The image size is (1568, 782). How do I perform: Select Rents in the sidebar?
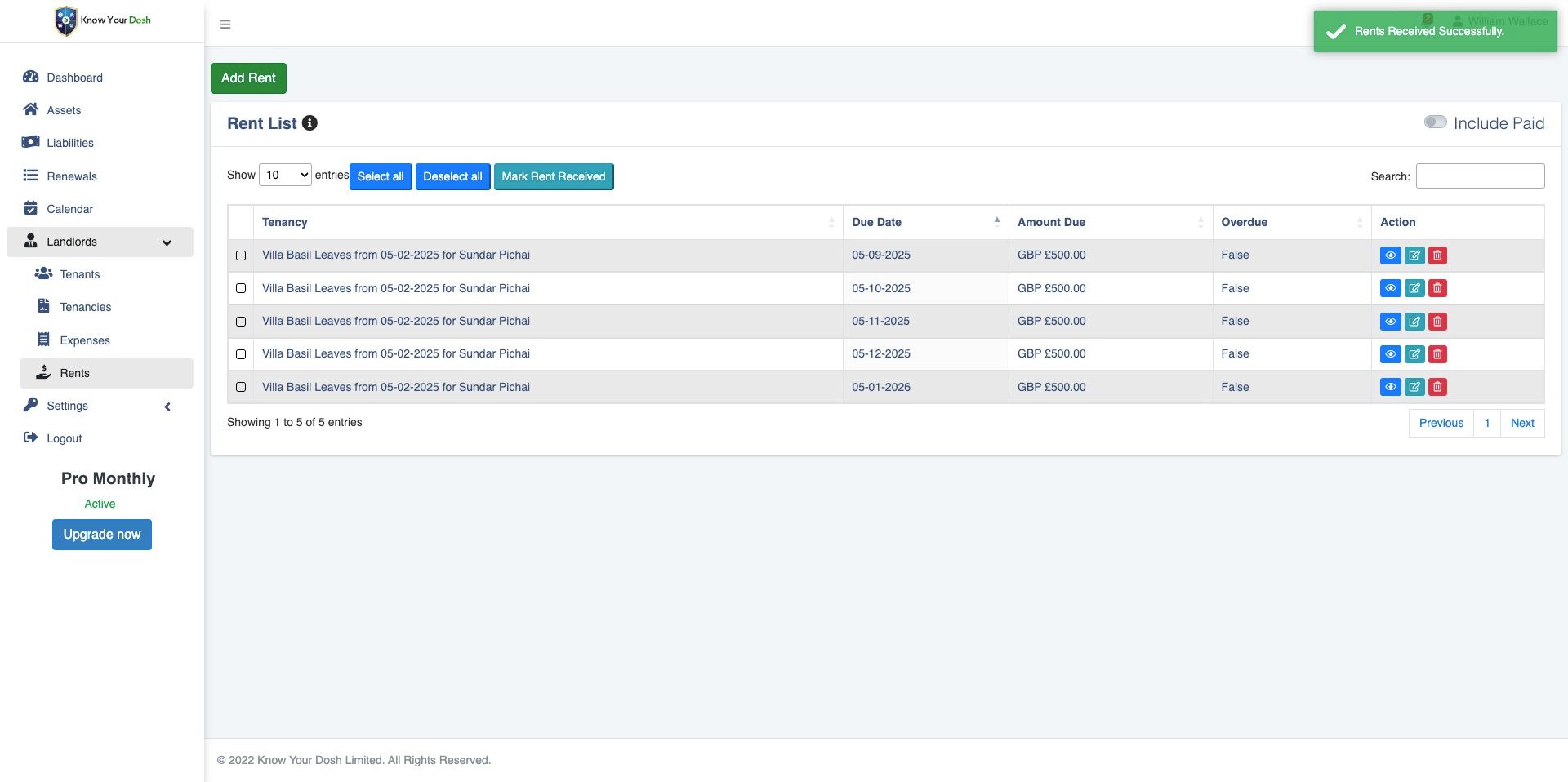106,373
